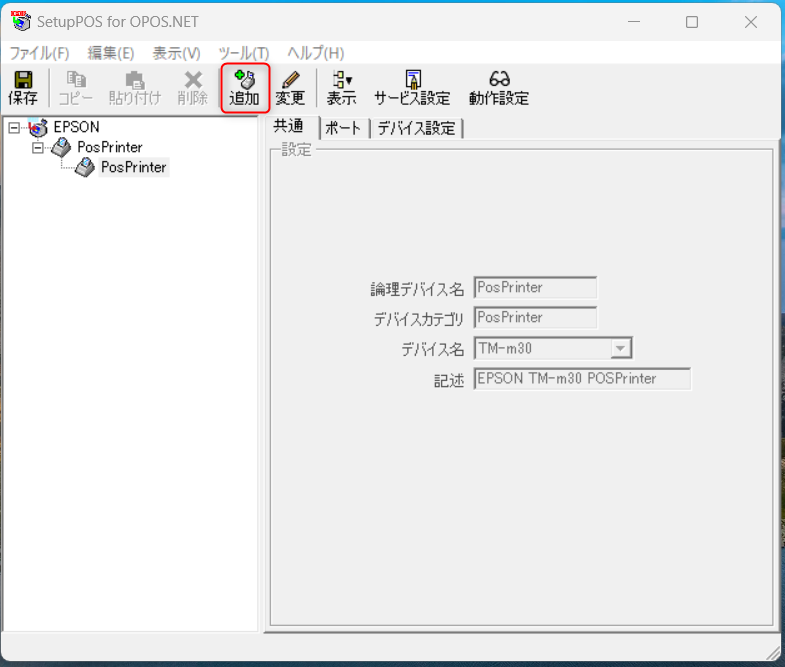The width and height of the screenshot is (785, 667).
Task: Click the 設定 group box caption
Action: 296,149
